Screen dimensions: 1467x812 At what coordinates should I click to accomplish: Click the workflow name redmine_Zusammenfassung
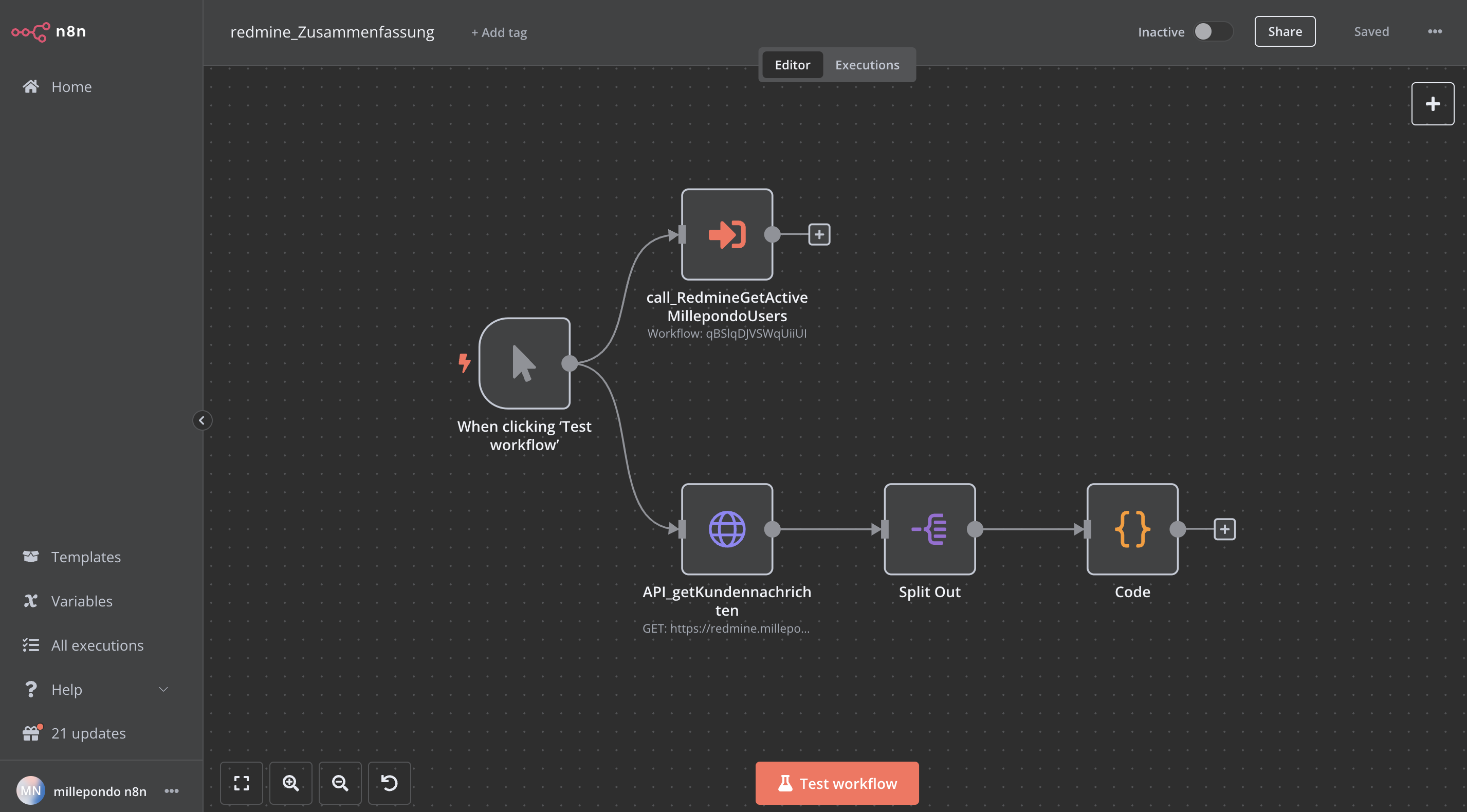[x=332, y=32]
